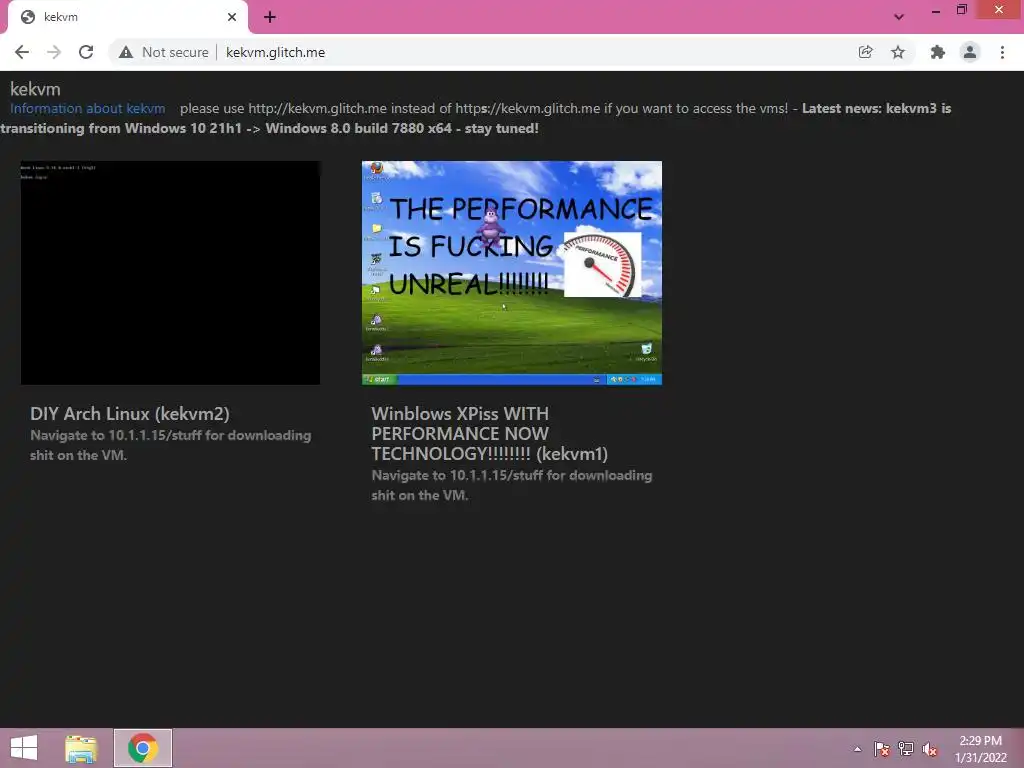The width and height of the screenshot is (1024, 768).
Task: Open the taskbar clock showing 2:29 PM
Action: 981,749
